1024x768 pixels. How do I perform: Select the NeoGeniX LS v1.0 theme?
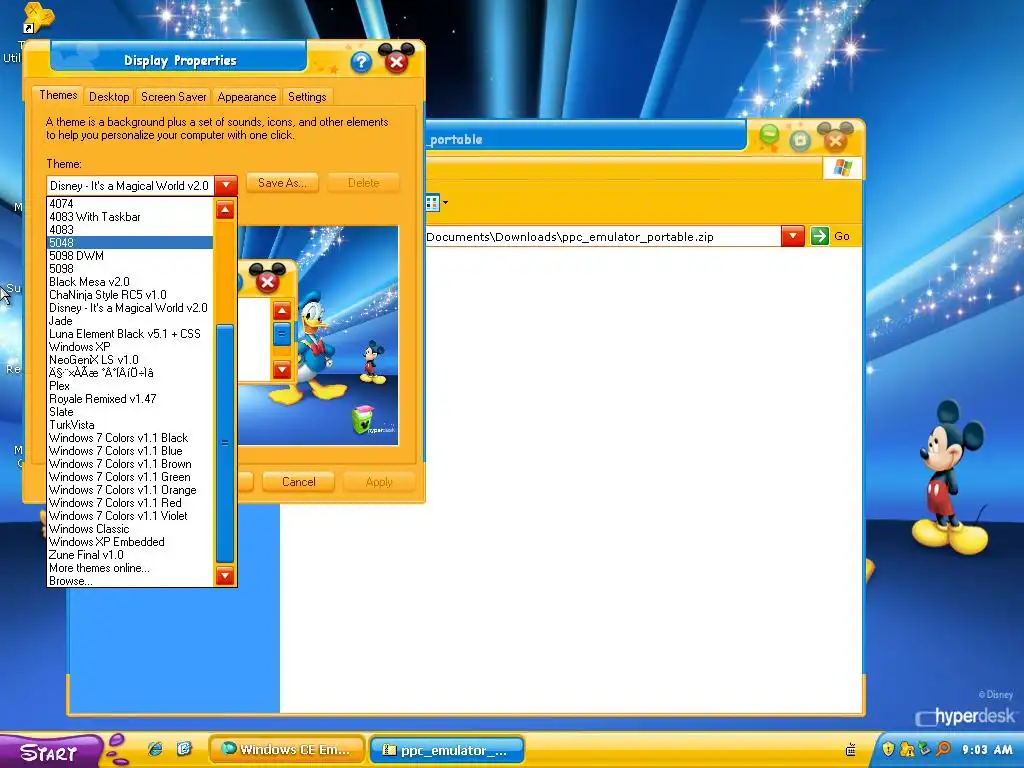click(x=131, y=360)
